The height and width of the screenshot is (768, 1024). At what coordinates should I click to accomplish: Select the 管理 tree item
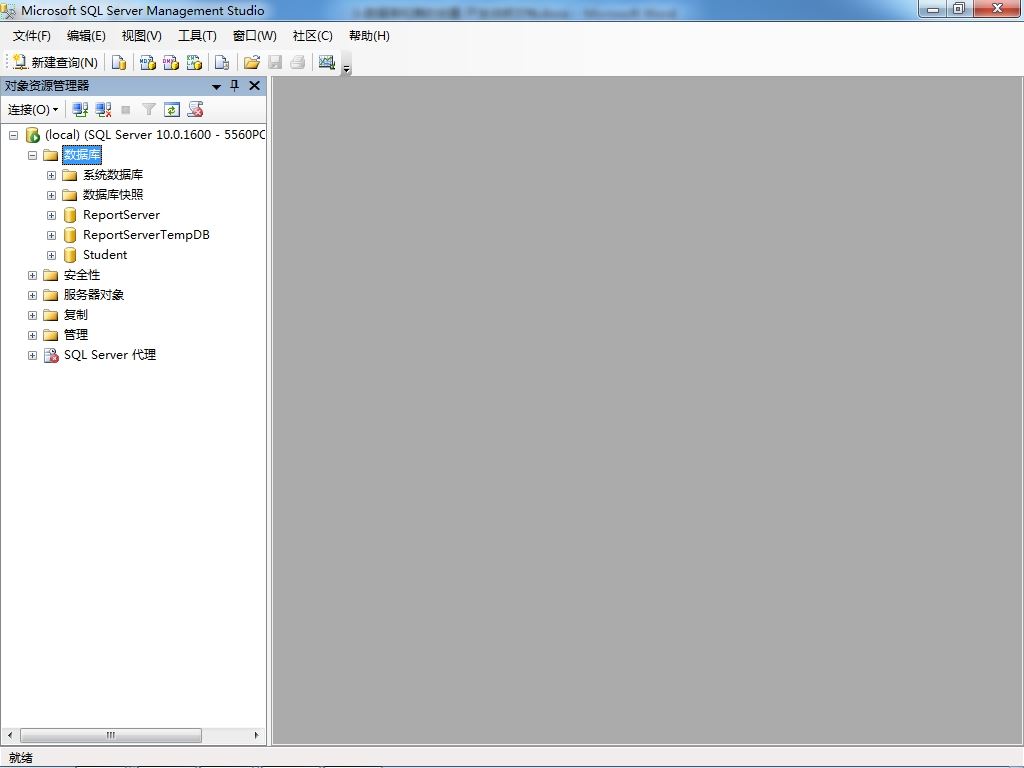click(76, 334)
